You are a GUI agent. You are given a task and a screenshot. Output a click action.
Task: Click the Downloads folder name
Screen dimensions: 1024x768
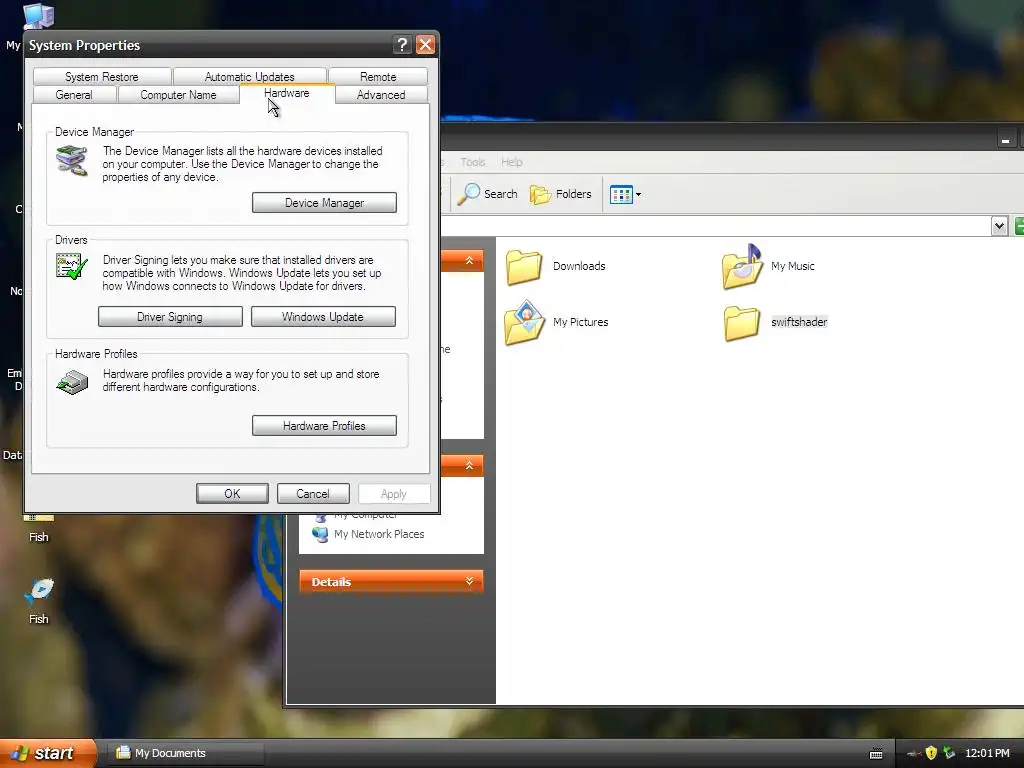[579, 266]
